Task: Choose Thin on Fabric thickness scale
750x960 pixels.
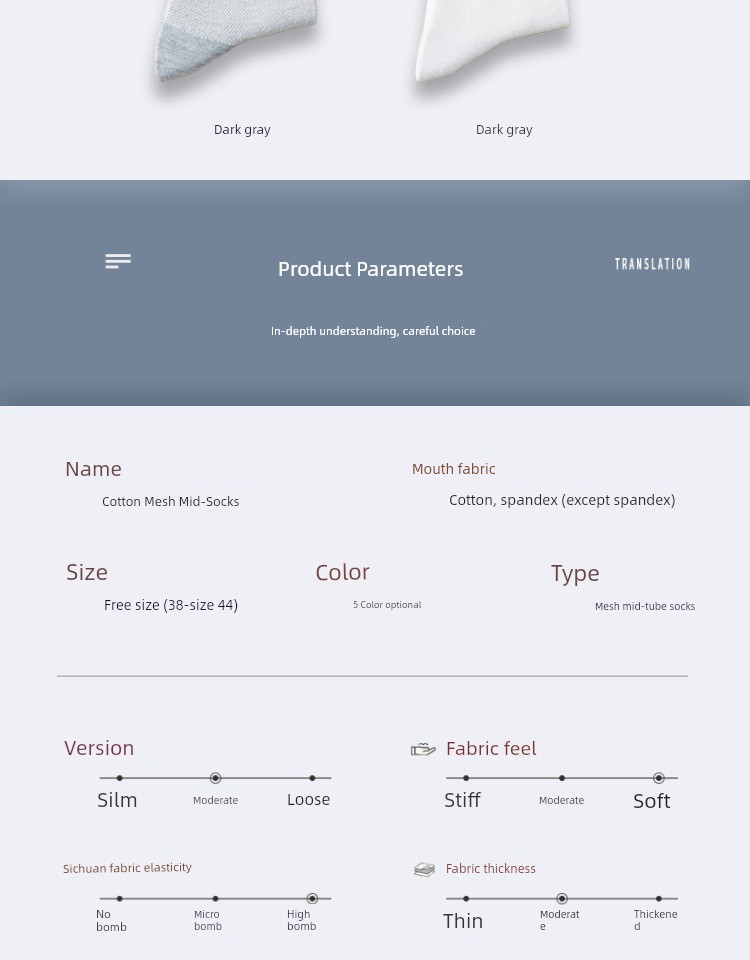Action: tap(466, 899)
